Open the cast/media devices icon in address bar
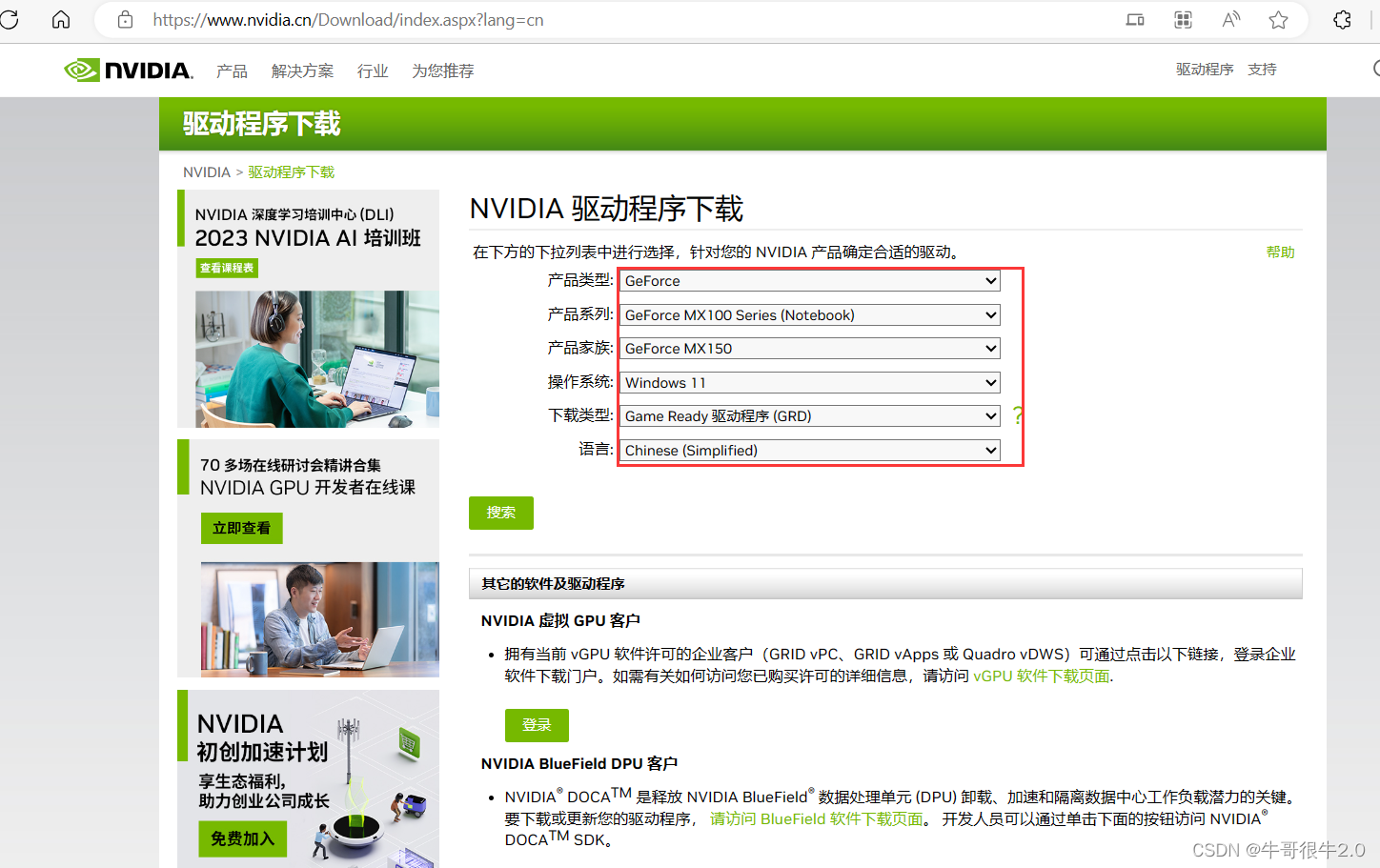Image resolution: width=1380 pixels, height=868 pixels. [x=1135, y=20]
